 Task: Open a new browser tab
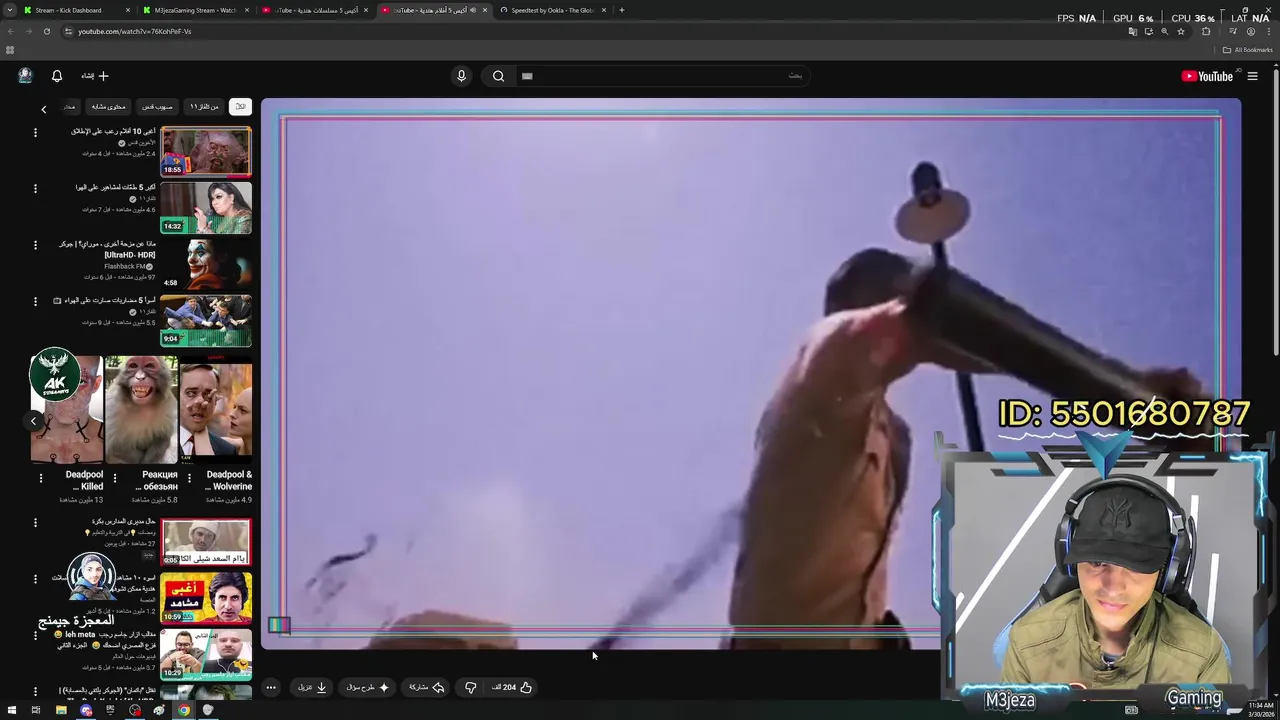pyautogui.click(x=622, y=10)
